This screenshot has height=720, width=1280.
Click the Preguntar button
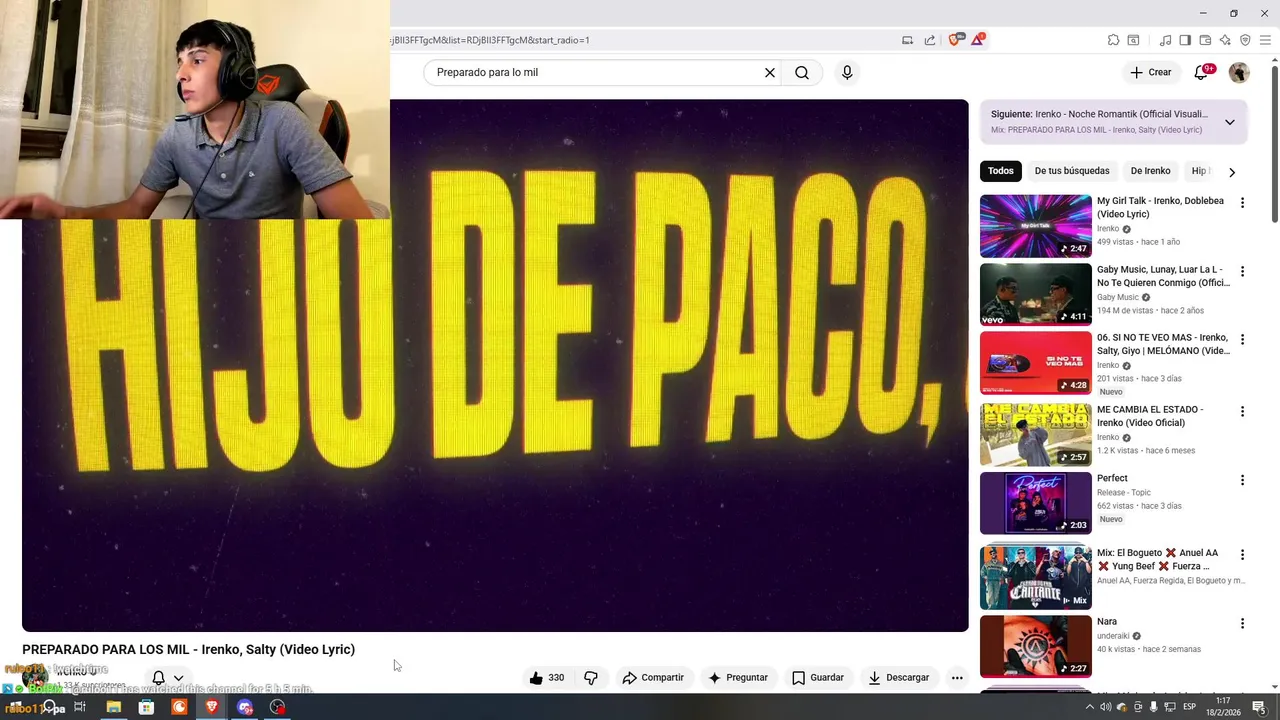tap(738, 677)
